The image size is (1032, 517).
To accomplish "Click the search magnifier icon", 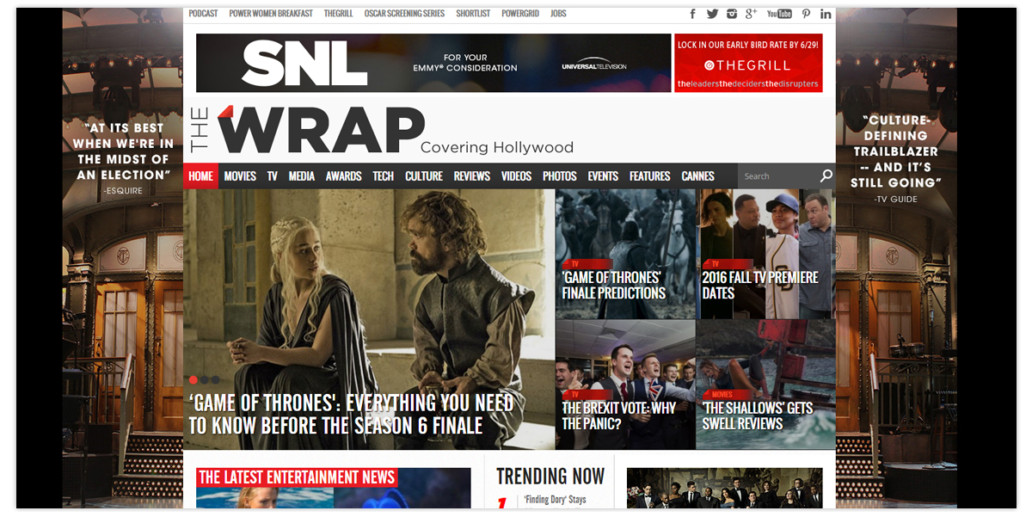I will click(826, 176).
